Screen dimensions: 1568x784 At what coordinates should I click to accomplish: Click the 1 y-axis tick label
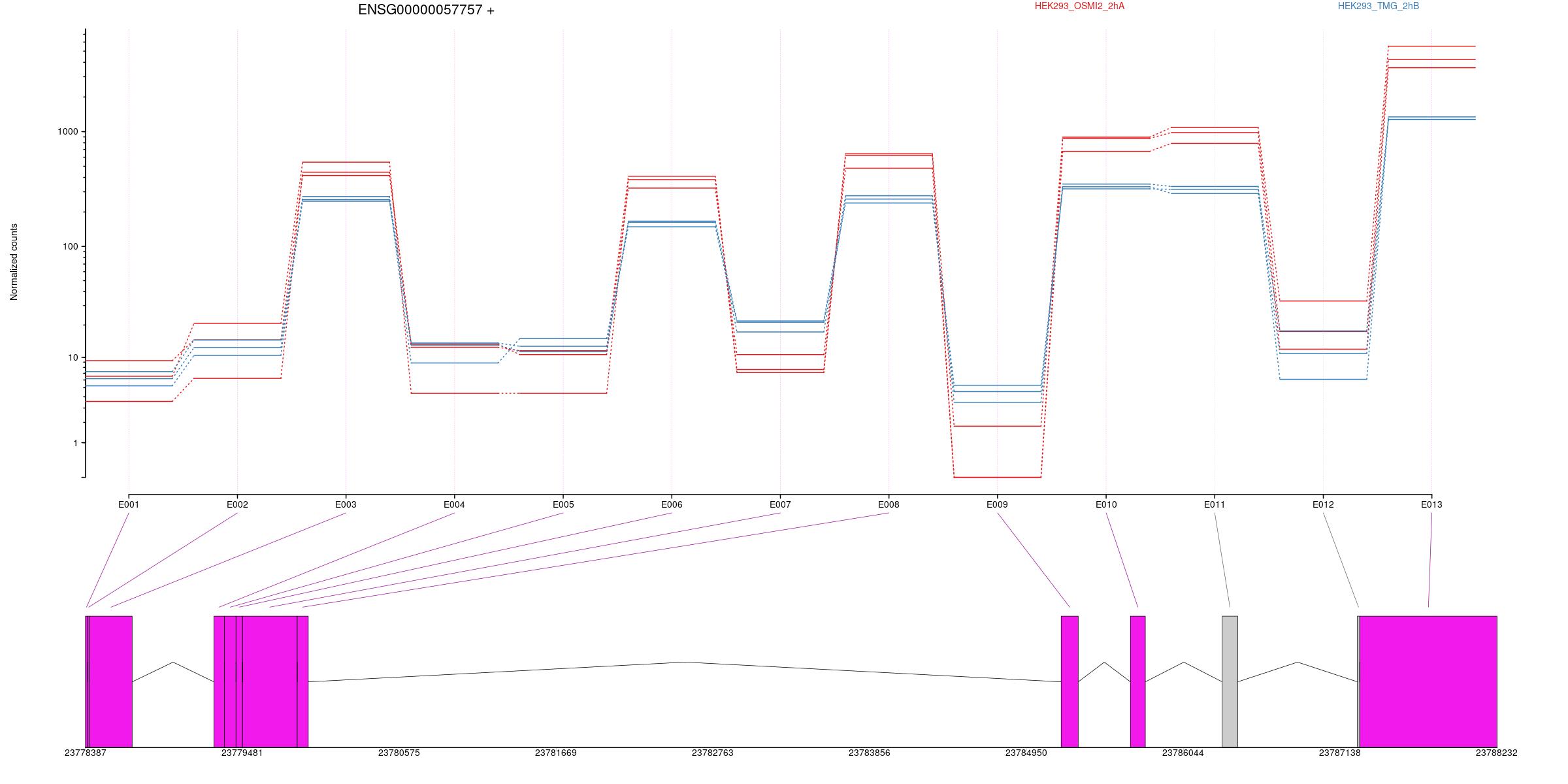[x=75, y=443]
